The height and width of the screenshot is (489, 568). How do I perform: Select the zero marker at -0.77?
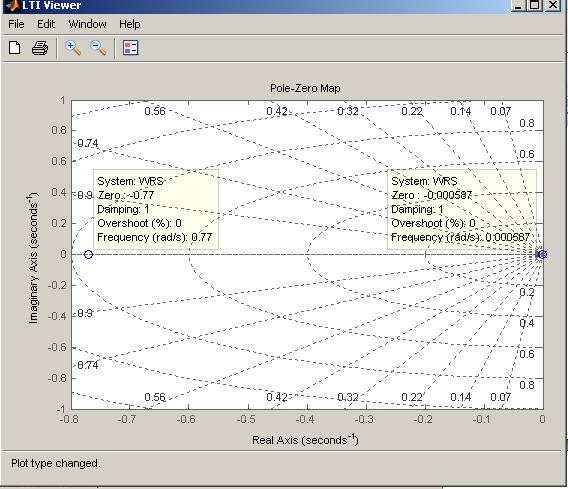(x=88, y=255)
